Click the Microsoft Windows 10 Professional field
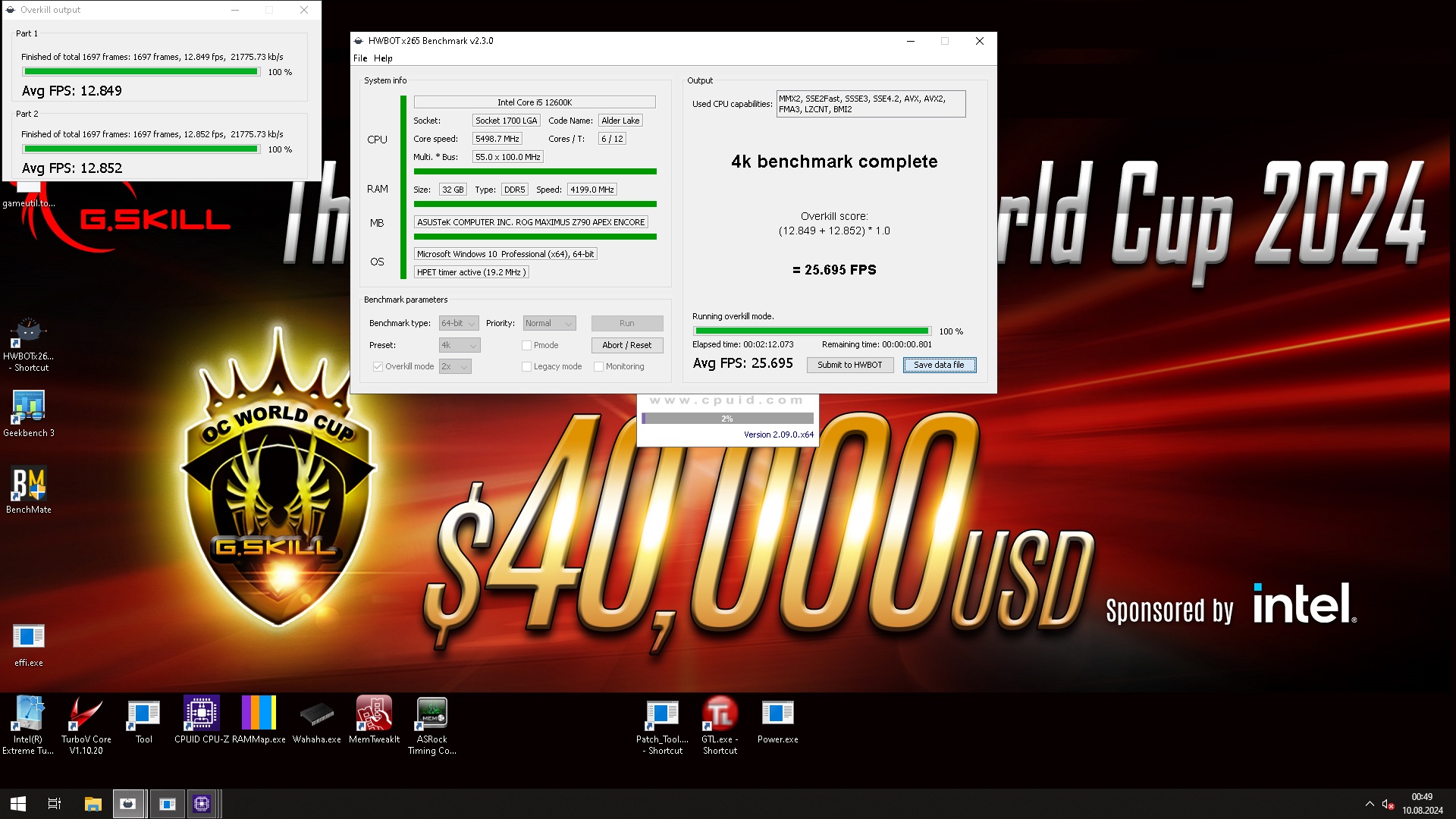The width and height of the screenshot is (1456, 819). click(x=506, y=254)
